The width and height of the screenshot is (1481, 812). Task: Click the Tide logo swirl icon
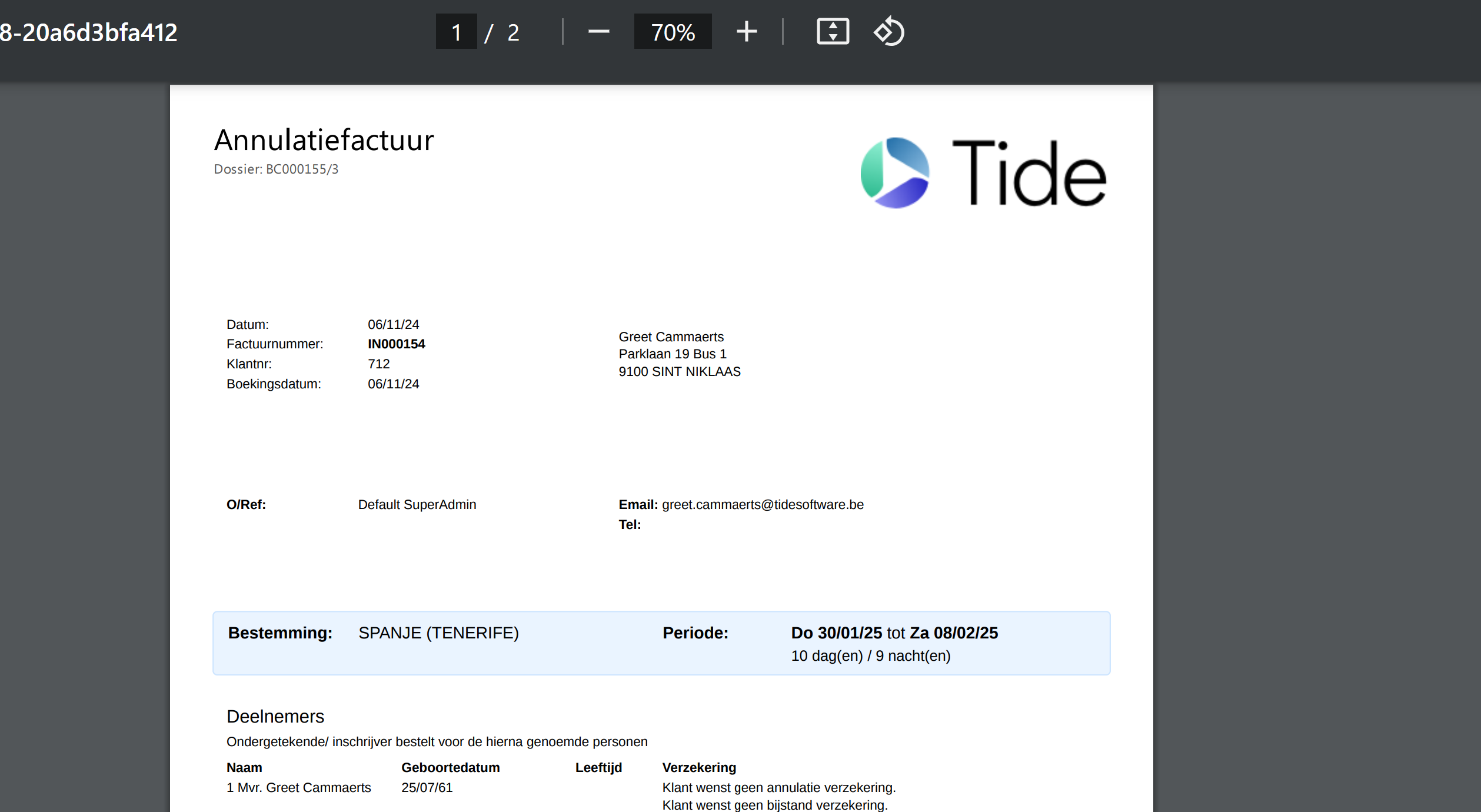click(894, 173)
